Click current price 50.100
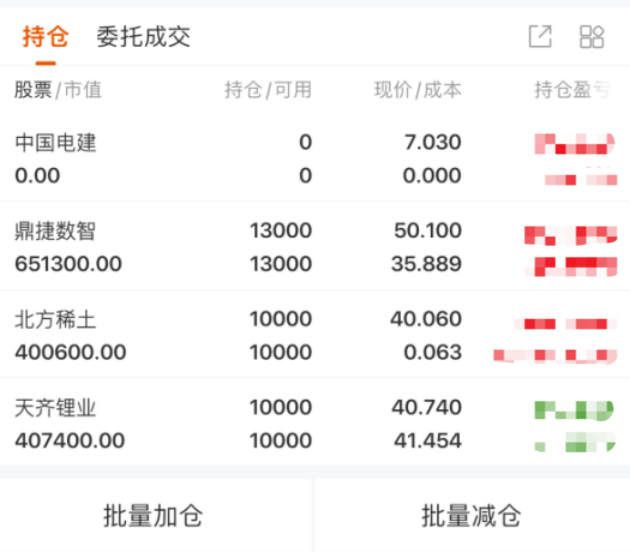The height and width of the screenshot is (552, 630). 428,231
